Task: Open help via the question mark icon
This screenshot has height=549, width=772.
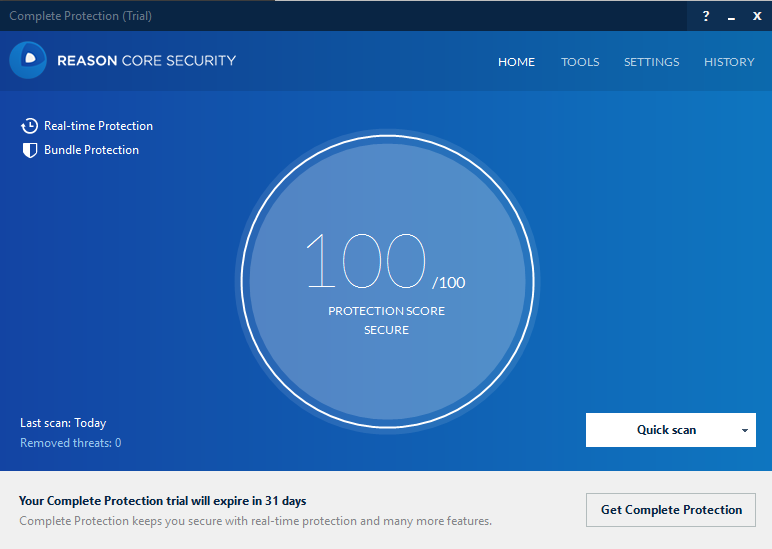Action: 706,16
